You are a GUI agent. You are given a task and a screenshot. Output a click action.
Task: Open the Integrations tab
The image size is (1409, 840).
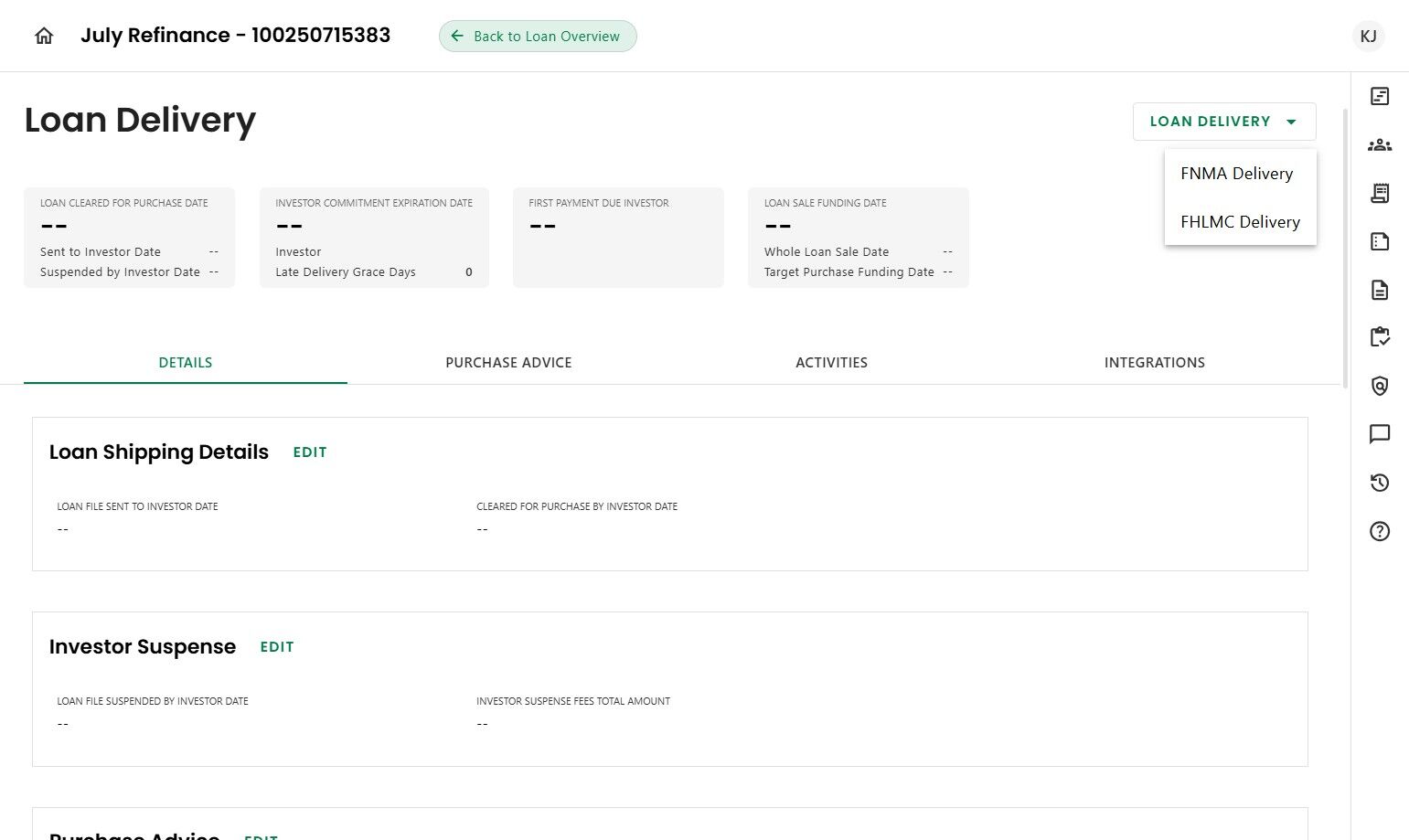click(x=1154, y=363)
